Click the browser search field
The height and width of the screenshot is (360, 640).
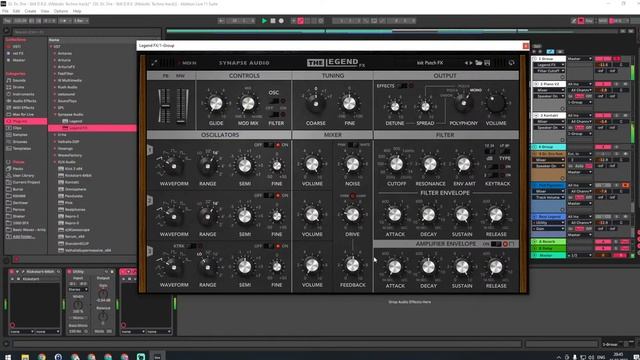click(86, 31)
